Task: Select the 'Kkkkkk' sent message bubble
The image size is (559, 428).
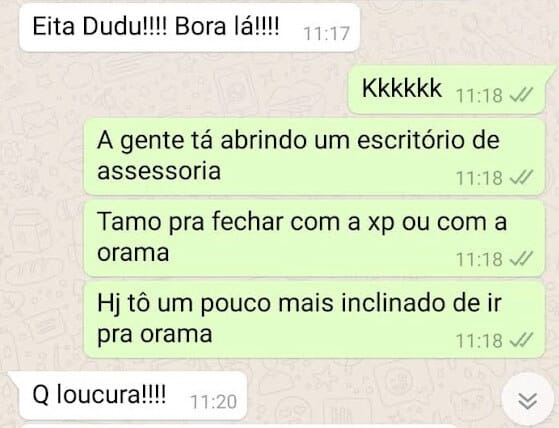Action: 448,89
